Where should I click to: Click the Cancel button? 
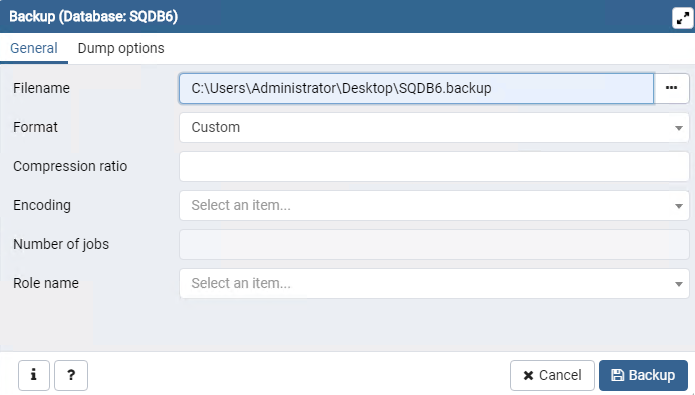coord(552,375)
